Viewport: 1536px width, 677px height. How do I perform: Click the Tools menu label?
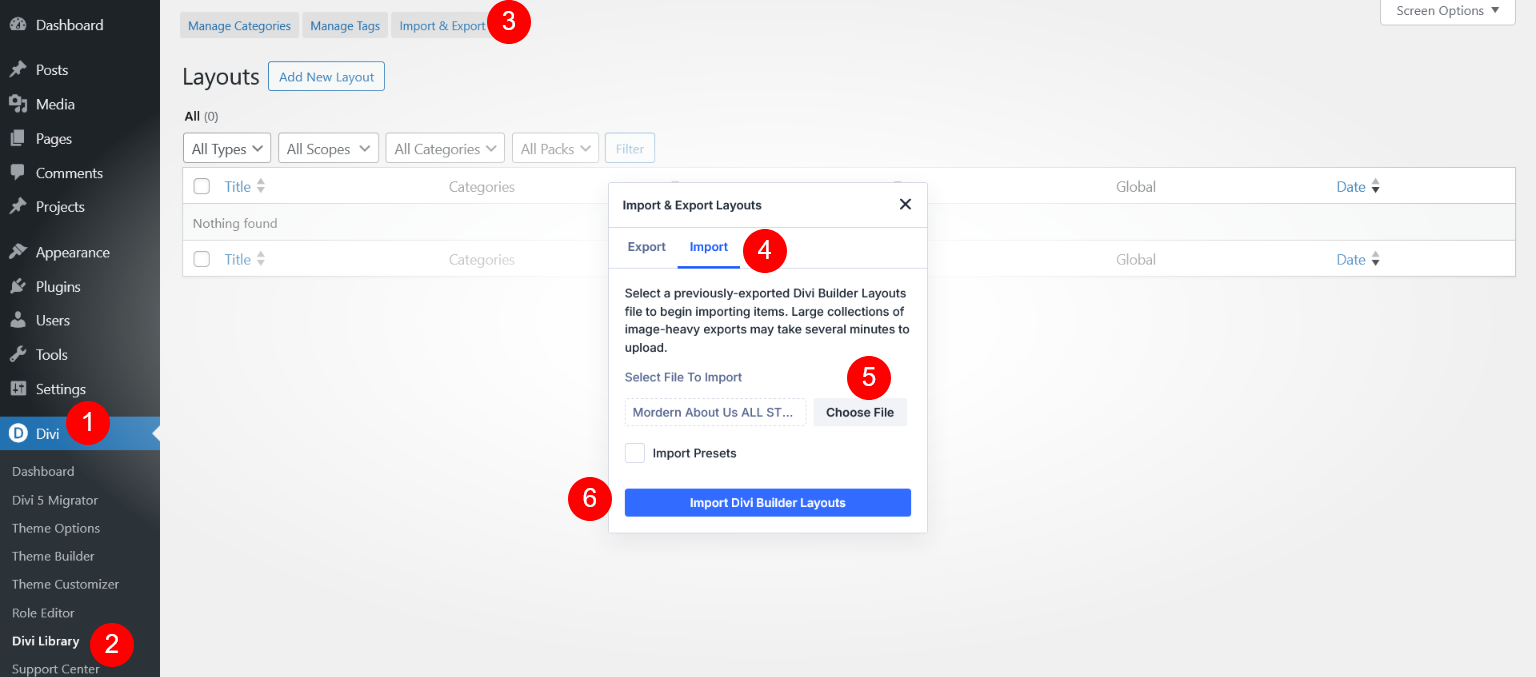52,354
